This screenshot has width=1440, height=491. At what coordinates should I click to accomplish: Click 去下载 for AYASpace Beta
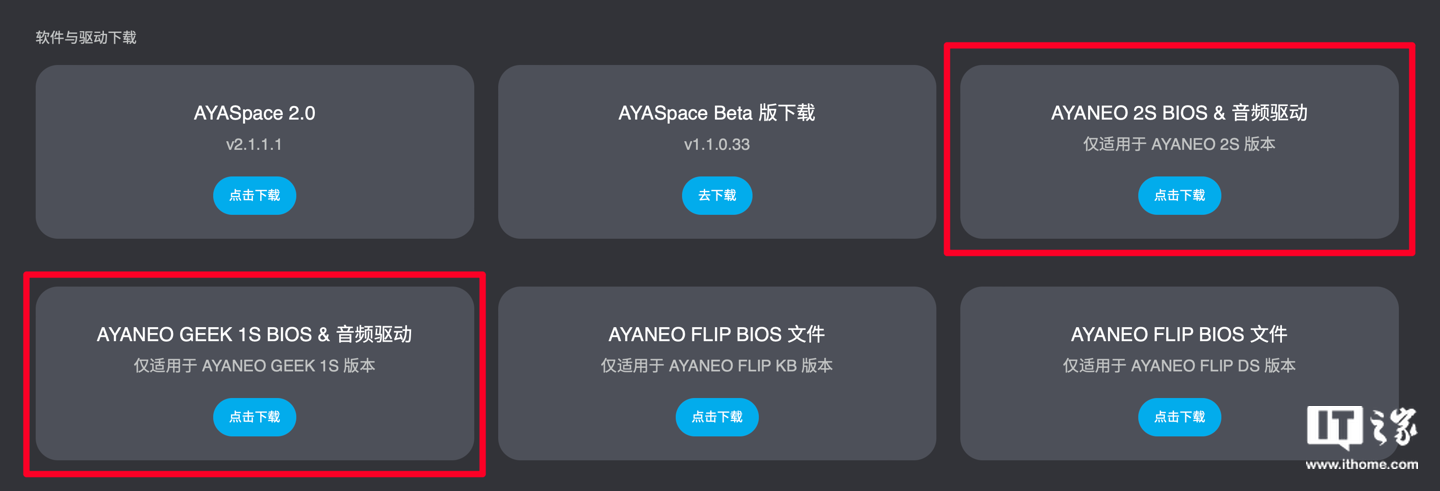coord(717,196)
